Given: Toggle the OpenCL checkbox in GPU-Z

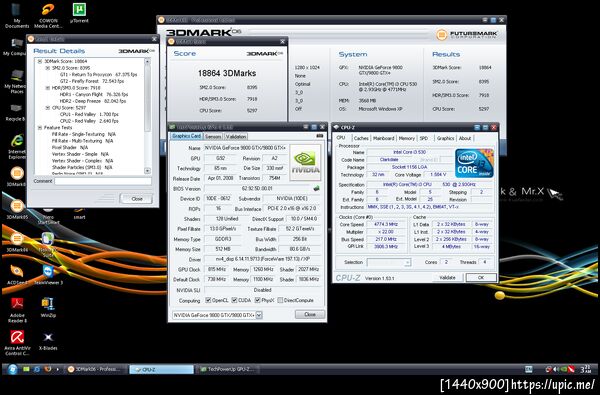Looking at the screenshot, I should (x=208, y=300).
